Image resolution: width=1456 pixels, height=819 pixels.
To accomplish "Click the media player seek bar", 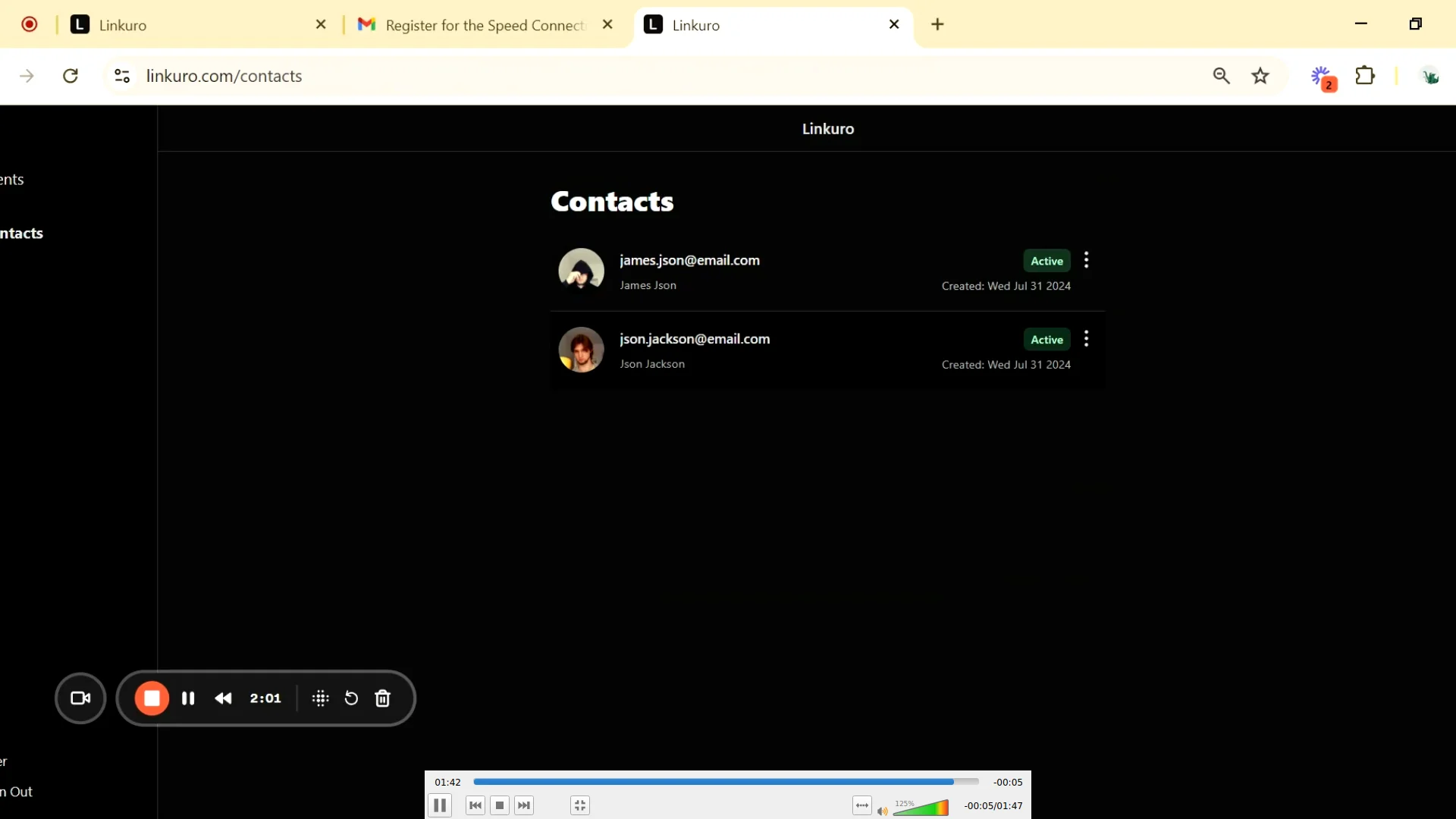I will [724, 782].
